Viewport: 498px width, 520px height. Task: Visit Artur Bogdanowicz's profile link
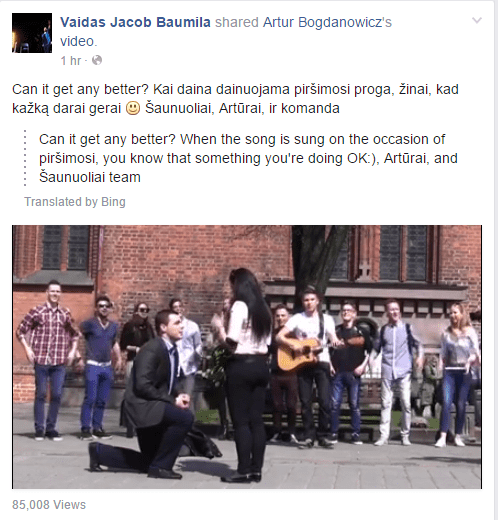[x=327, y=22]
